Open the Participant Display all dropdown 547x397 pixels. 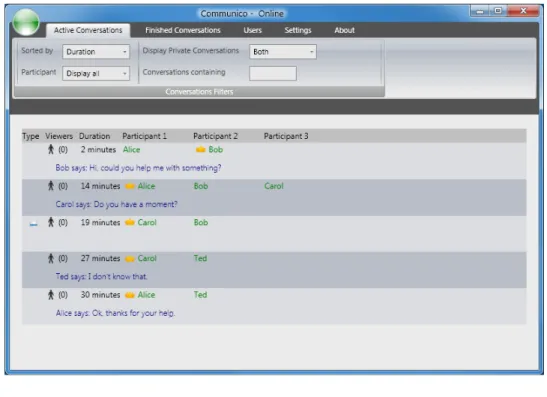96,73
